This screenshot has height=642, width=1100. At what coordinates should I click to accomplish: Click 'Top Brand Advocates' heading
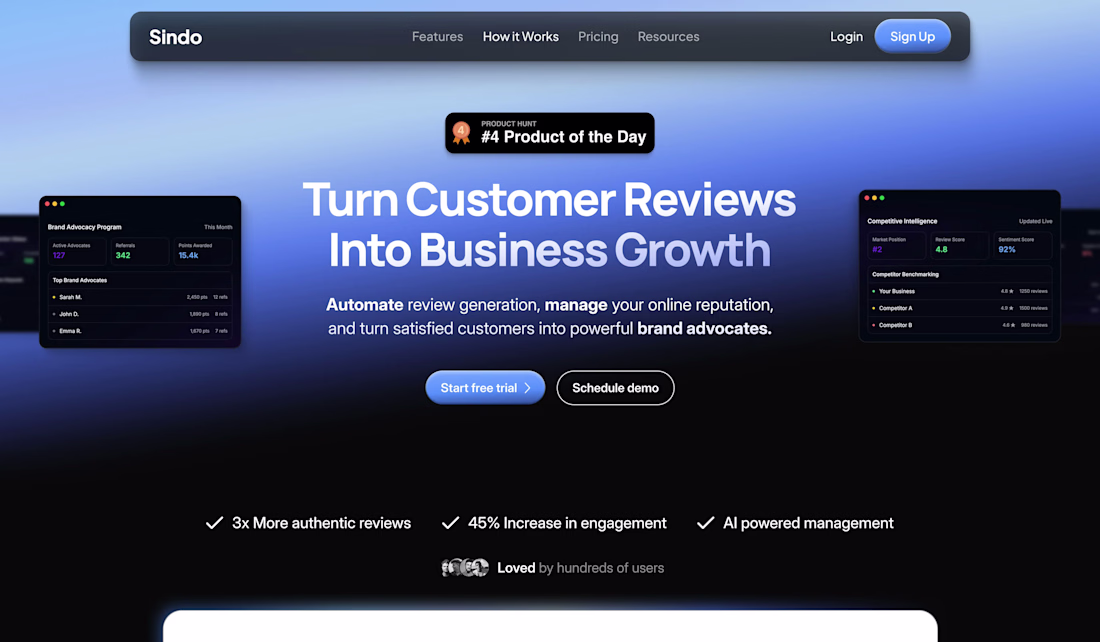click(x=80, y=280)
